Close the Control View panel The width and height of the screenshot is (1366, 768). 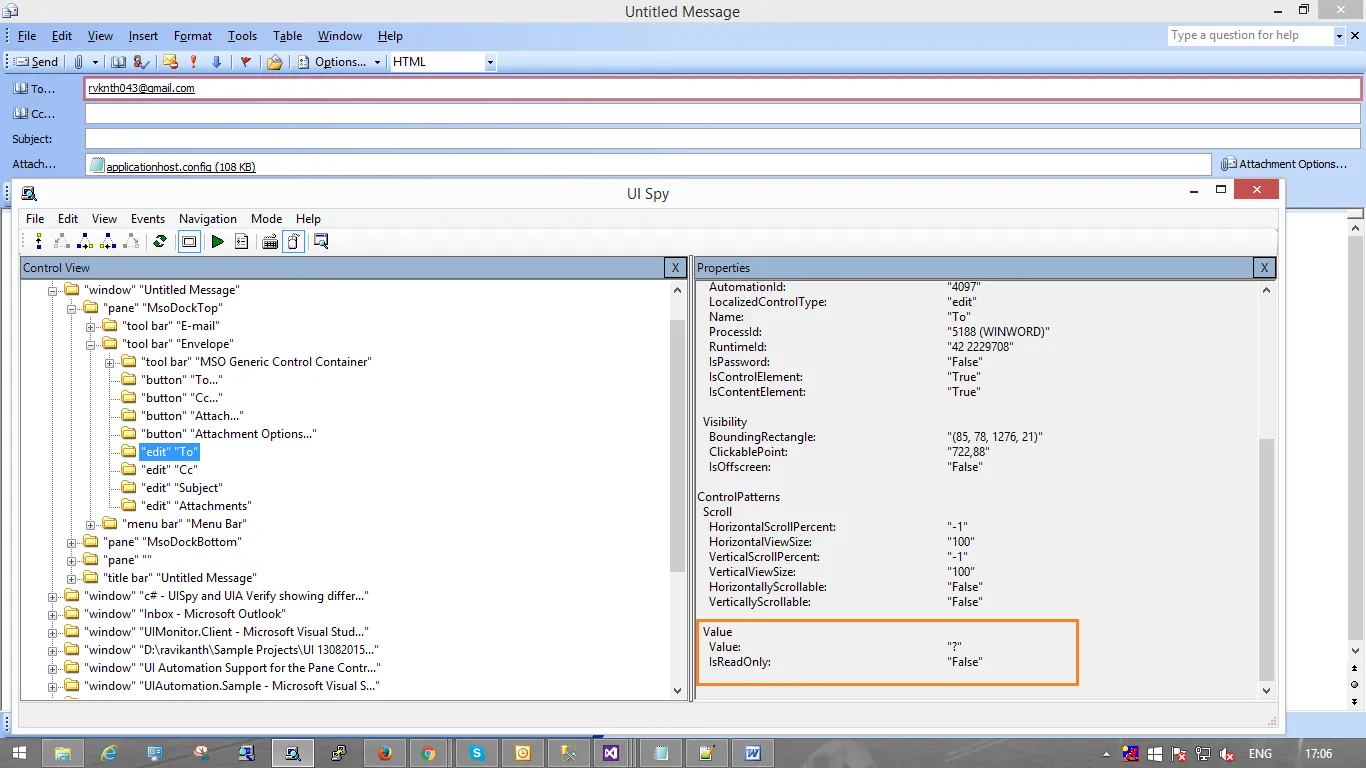coord(676,268)
